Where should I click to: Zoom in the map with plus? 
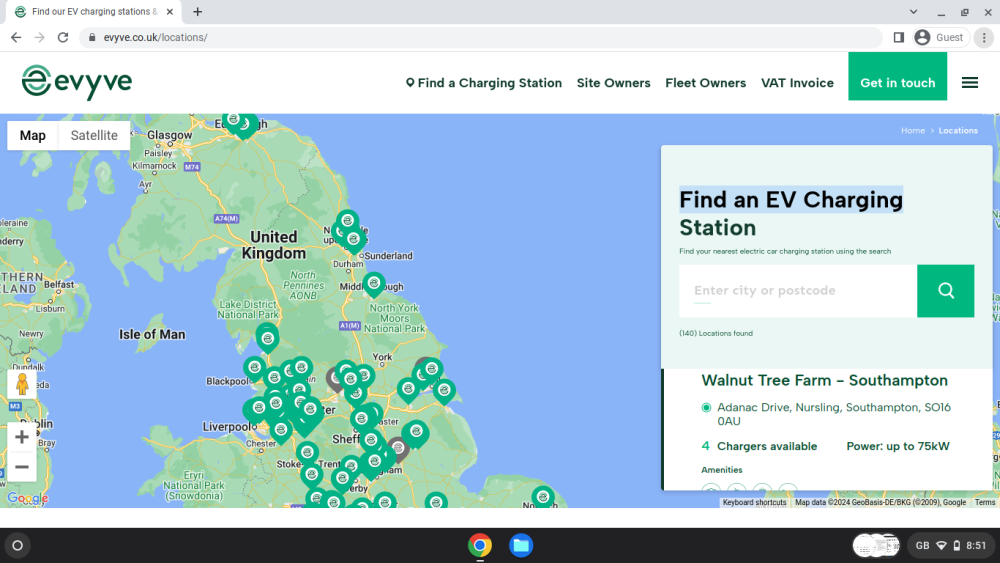[x=22, y=437]
